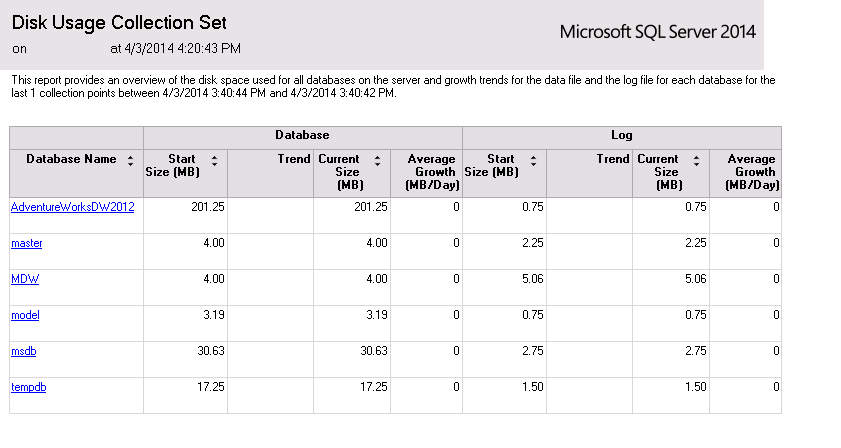
Task: Click the report overview description text
Action: [390, 86]
